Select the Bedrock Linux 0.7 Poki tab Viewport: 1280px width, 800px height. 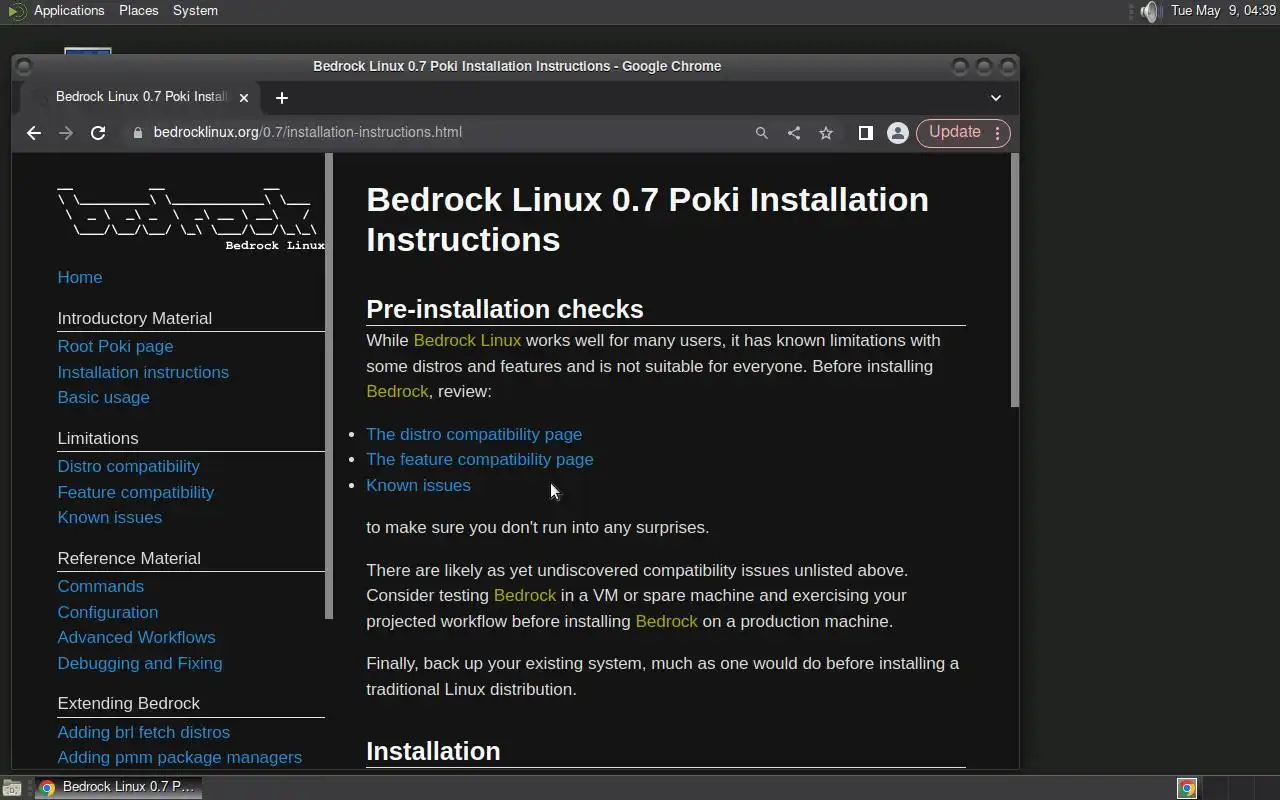coord(141,97)
